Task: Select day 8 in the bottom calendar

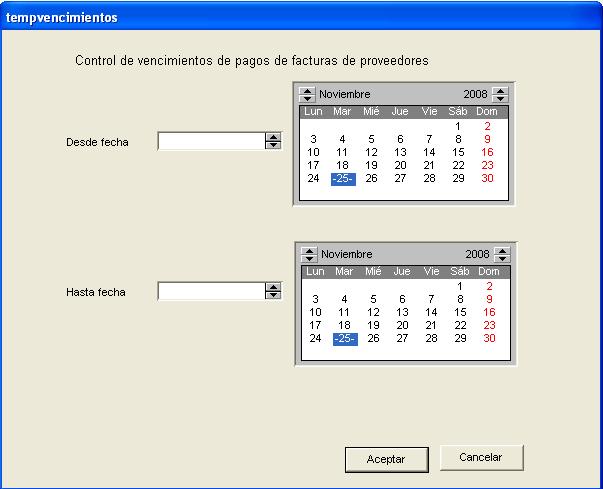Action: point(460,299)
